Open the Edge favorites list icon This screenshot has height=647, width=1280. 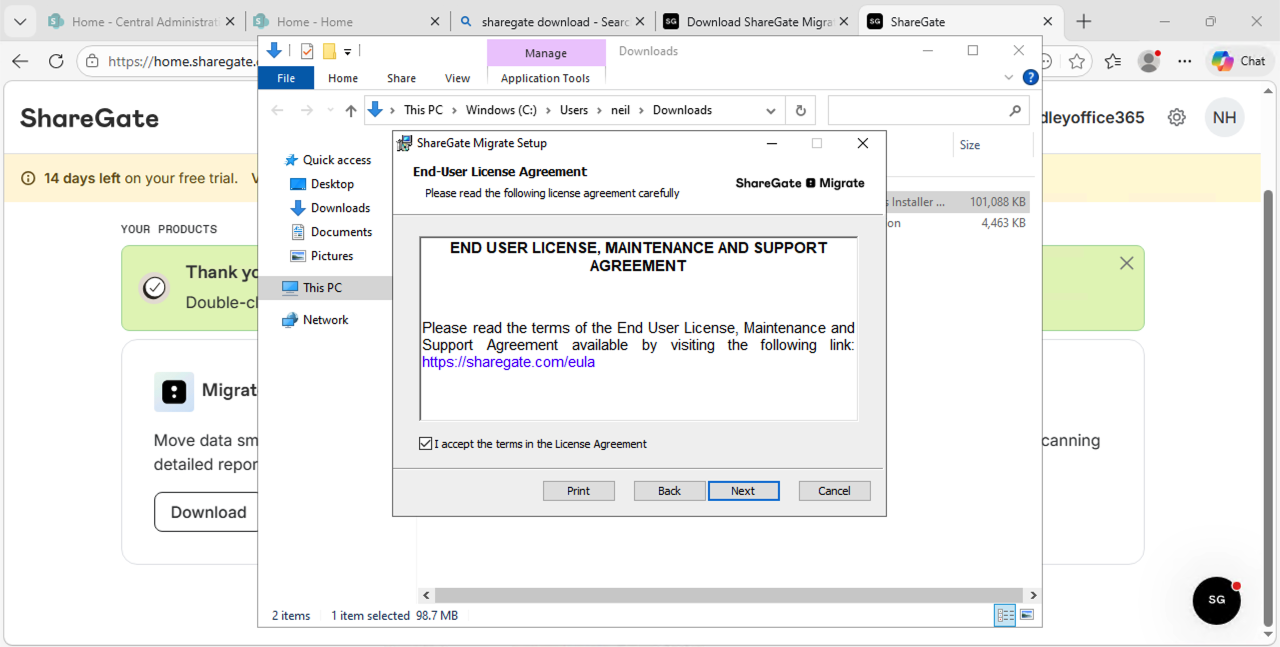pyautogui.click(x=1113, y=61)
